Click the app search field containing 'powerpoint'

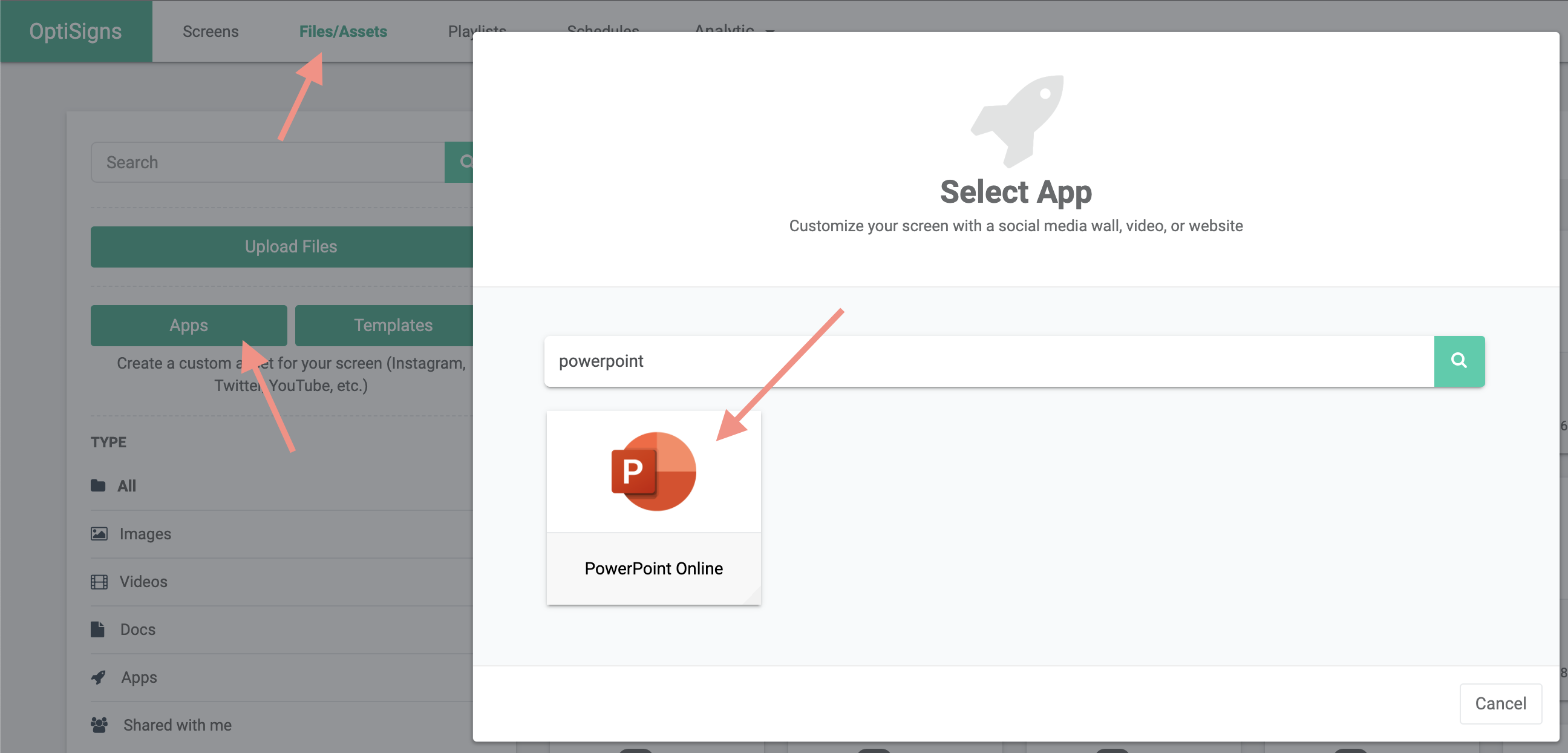[988, 361]
